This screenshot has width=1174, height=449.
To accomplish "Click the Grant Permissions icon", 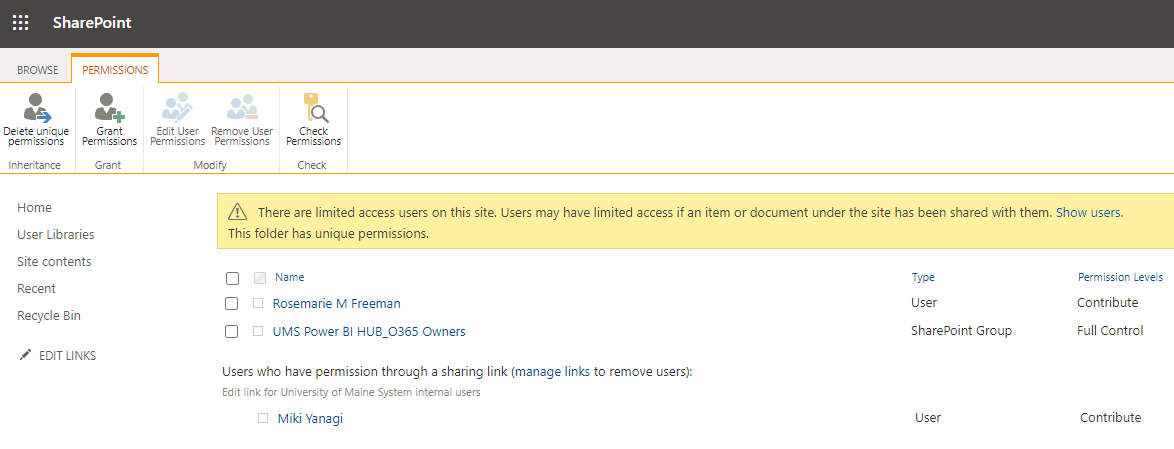I will (x=109, y=108).
